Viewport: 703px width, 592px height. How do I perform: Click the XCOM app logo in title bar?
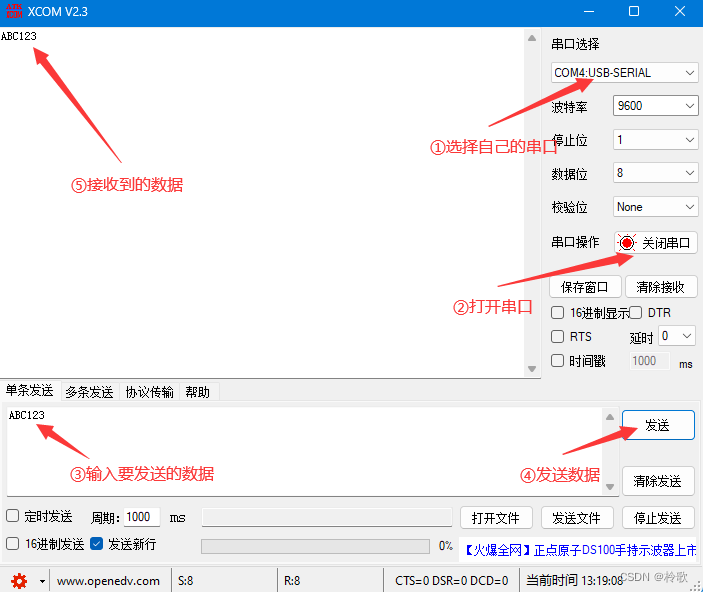pyautogui.click(x=14, y=11)
